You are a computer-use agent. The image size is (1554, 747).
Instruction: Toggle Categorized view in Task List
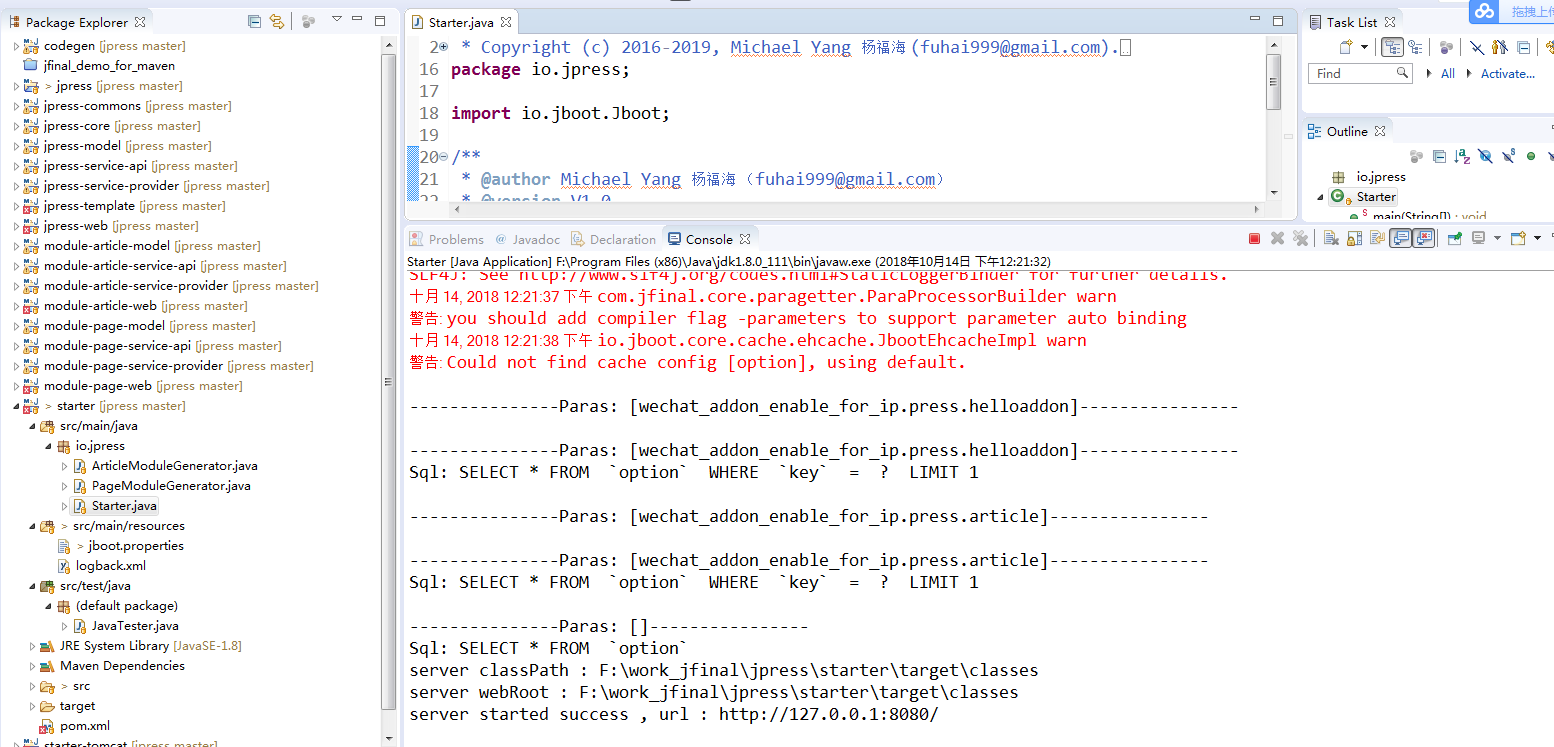click(1392, 47)
